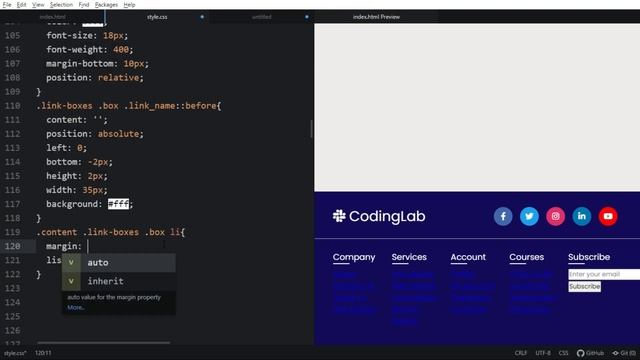The height and width of the screenshot is (360, 640).
Task: Open the Find menu
Action: [x=84, y=4]
